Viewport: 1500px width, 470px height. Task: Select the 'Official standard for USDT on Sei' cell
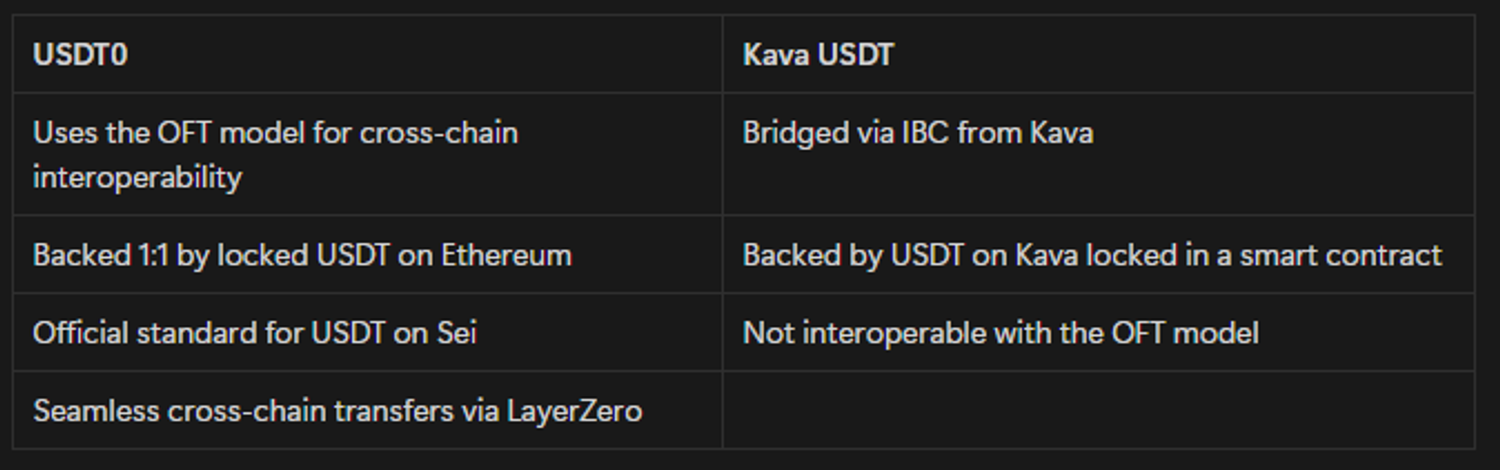pos(254,332)
